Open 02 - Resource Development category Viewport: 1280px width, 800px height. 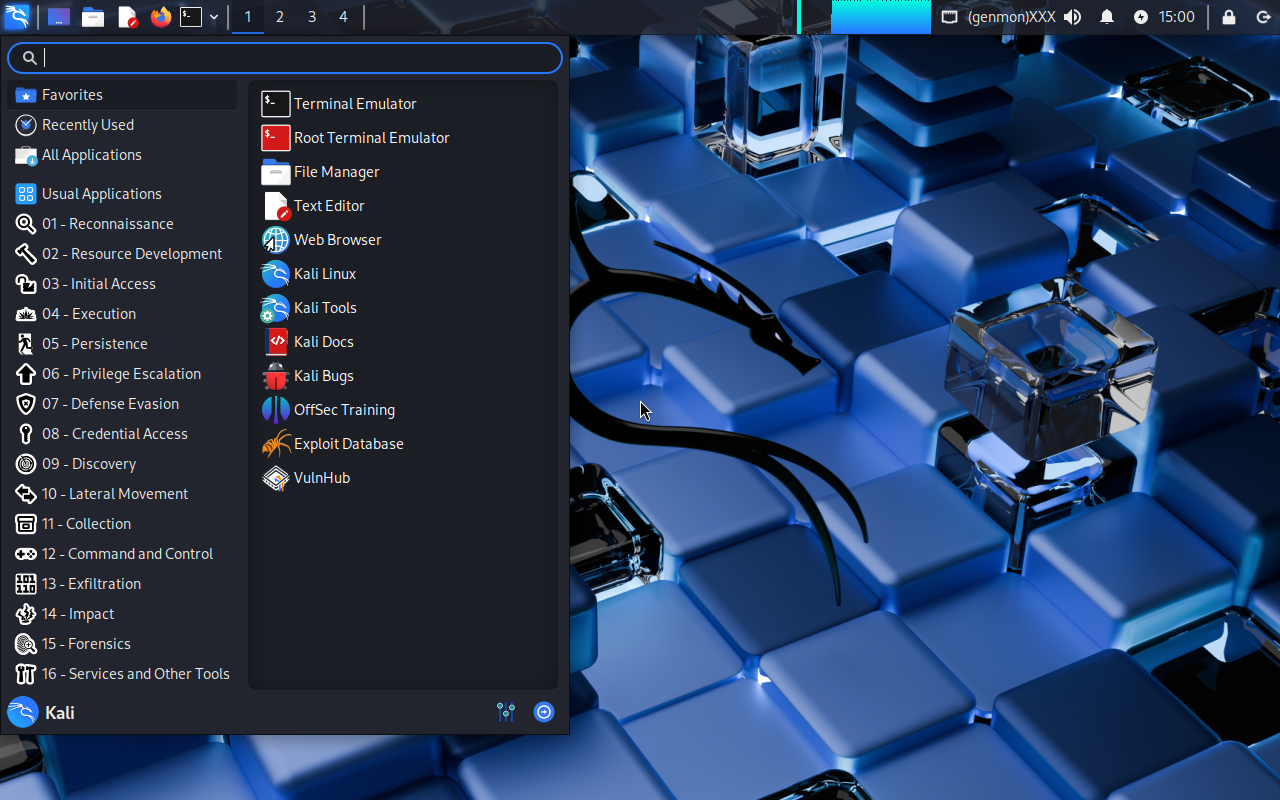pos(122,254)
